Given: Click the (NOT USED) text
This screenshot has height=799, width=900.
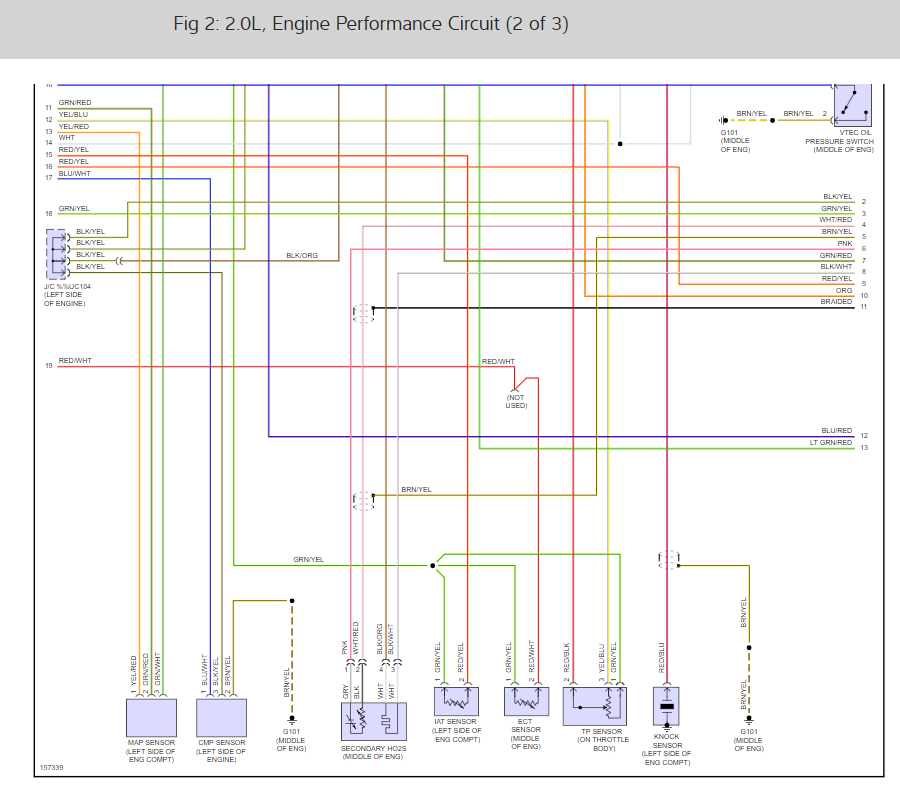Looking at the screenshot, I should pyautogui.click(x=516, y=401).
